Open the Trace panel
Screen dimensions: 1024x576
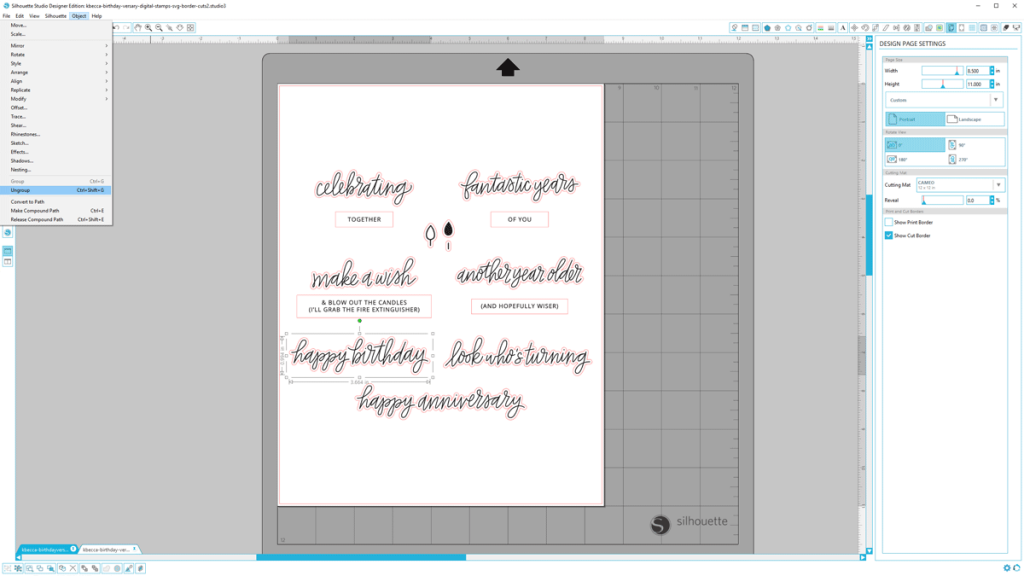929,27
